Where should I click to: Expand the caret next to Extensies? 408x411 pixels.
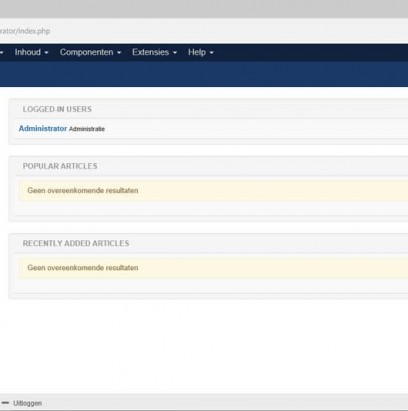point(175,53)
